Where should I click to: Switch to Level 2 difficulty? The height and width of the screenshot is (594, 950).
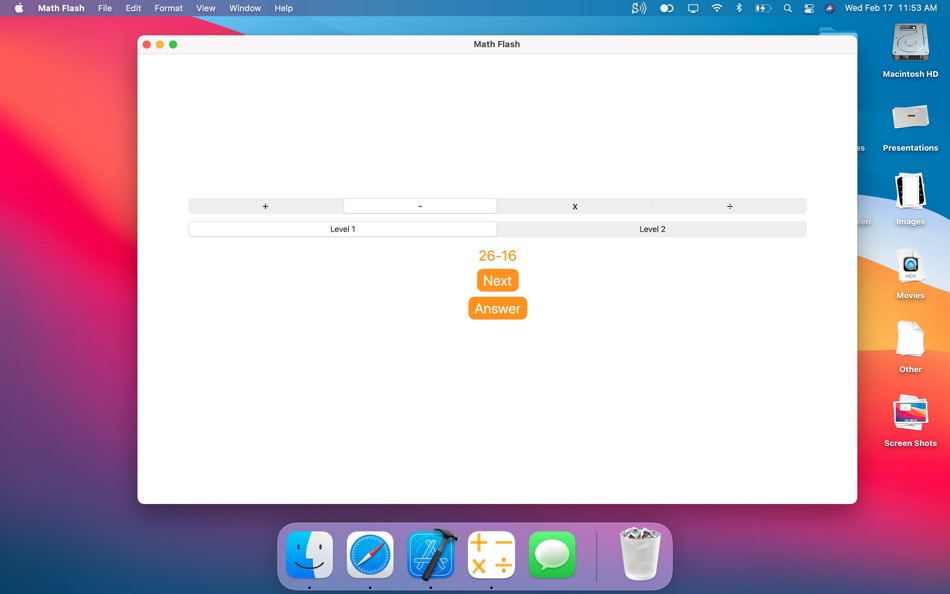pos(652,229)
